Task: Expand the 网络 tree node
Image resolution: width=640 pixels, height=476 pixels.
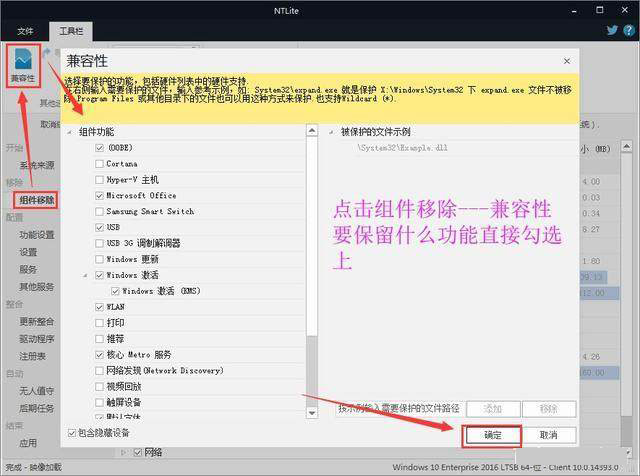Action: click(124, 452)
